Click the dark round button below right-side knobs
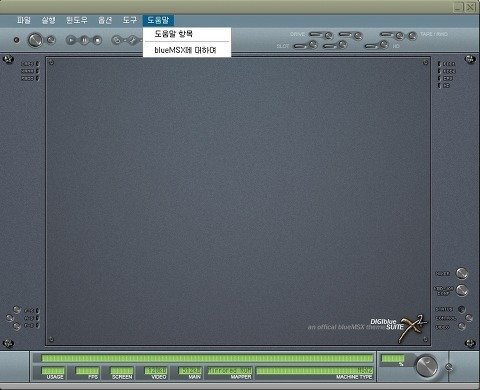Image resolution: width=480 pixels, height=390 pixels. 461,309
